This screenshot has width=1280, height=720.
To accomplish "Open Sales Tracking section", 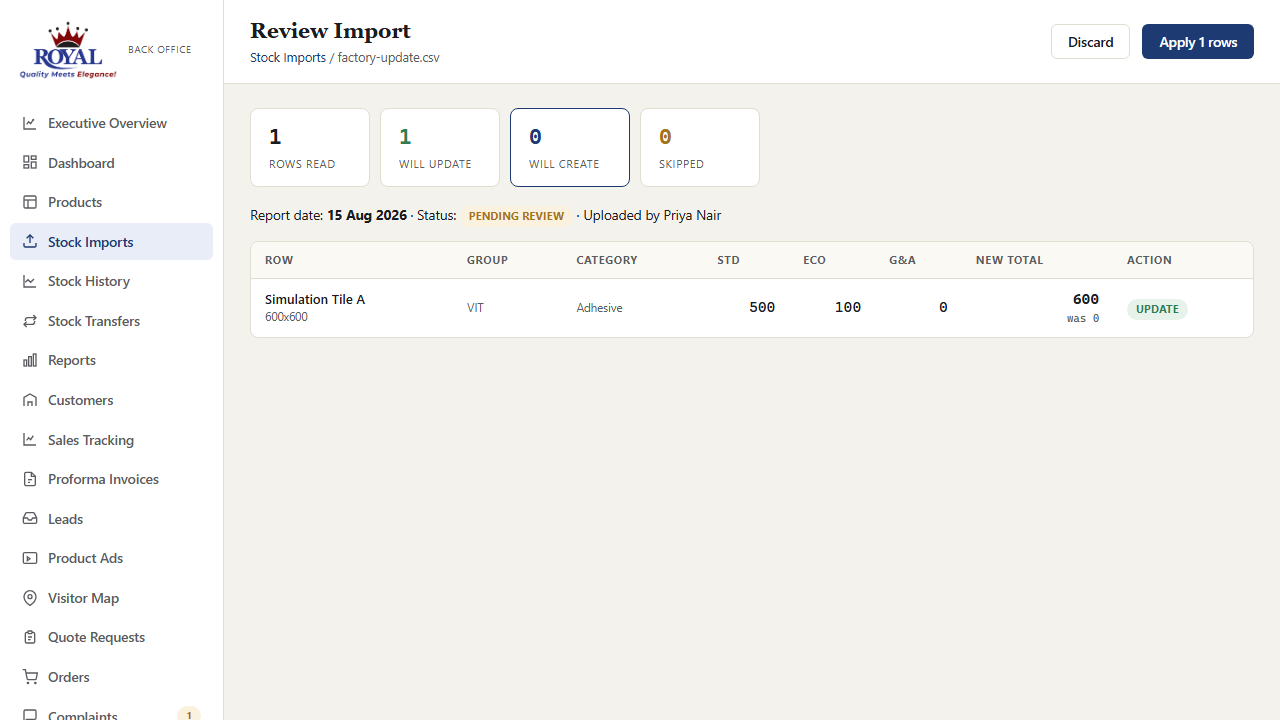I will pyautogui.click(x=111, y=440).
